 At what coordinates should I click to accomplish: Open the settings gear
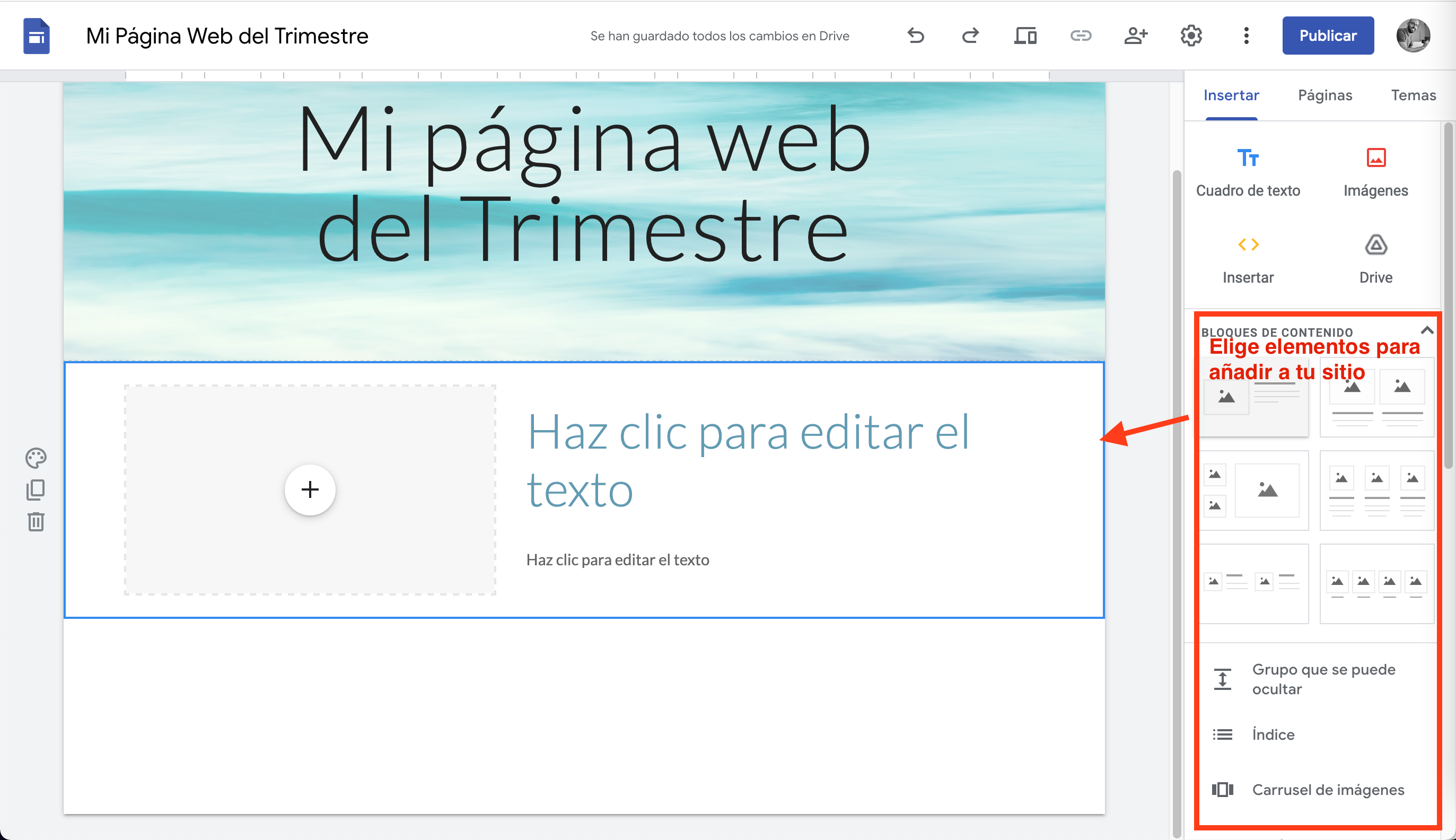pyautogui.click(x=1191, y=35)
